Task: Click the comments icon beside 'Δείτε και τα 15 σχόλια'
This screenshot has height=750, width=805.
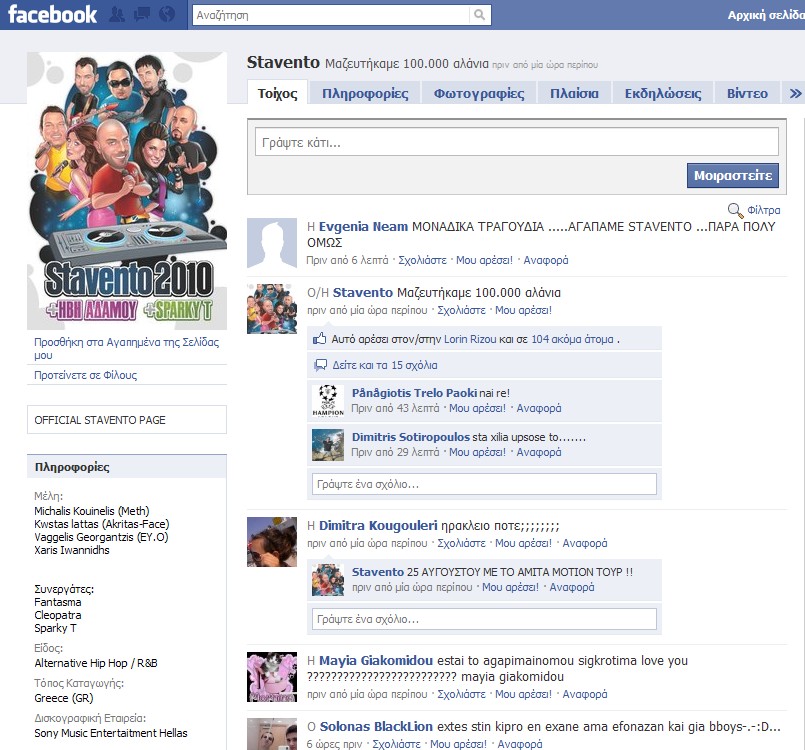Action: tap(321, 366)
